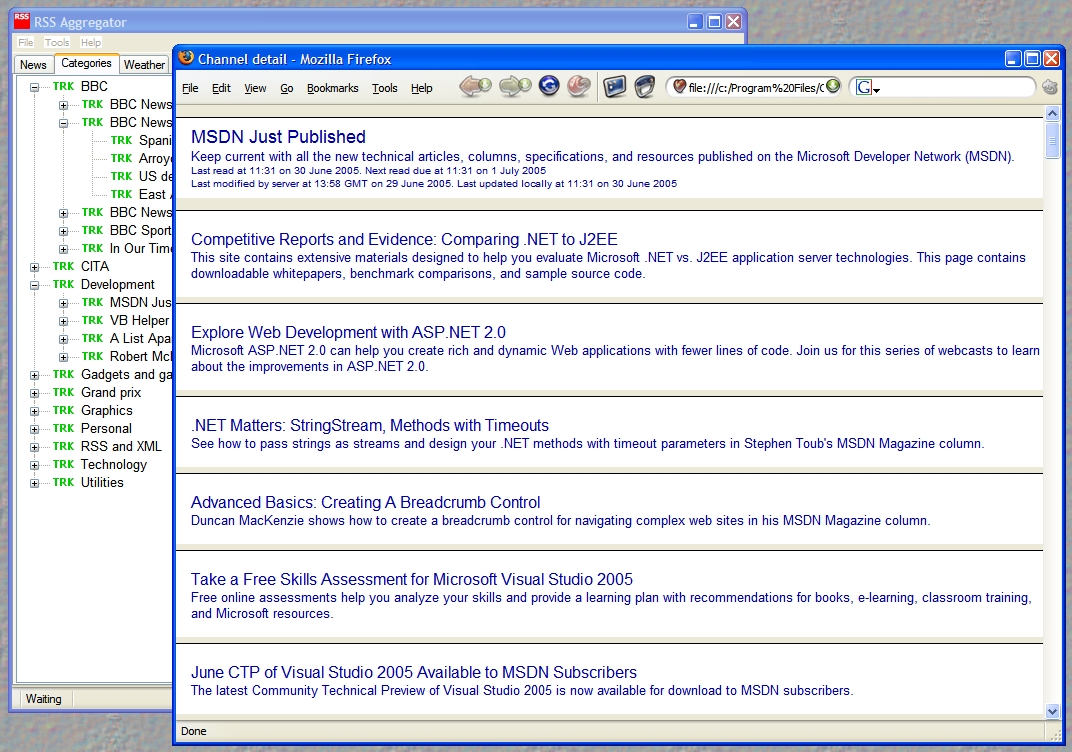This screenshot has height=752, width=1072.
Task: Open the Google search engine dropdown
Action: (876, 90)
